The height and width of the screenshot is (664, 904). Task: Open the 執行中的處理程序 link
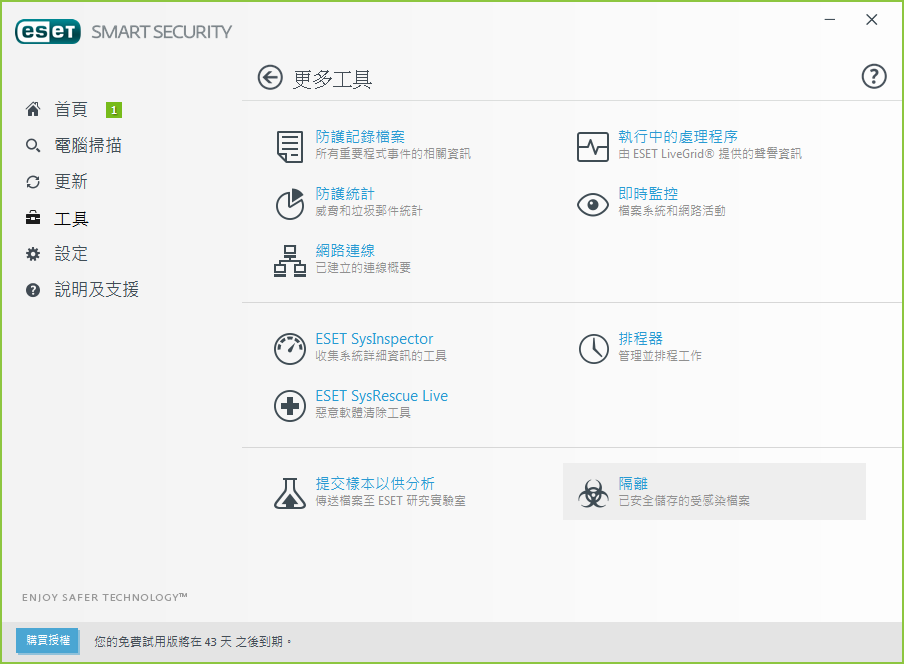pyautogui.click(x=678, y=137)
